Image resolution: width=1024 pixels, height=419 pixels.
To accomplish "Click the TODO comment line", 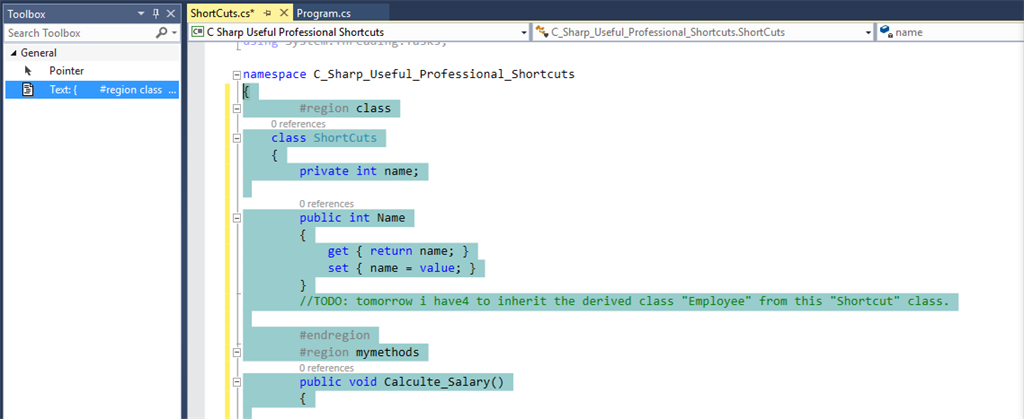I will click(x=624, y=301).
